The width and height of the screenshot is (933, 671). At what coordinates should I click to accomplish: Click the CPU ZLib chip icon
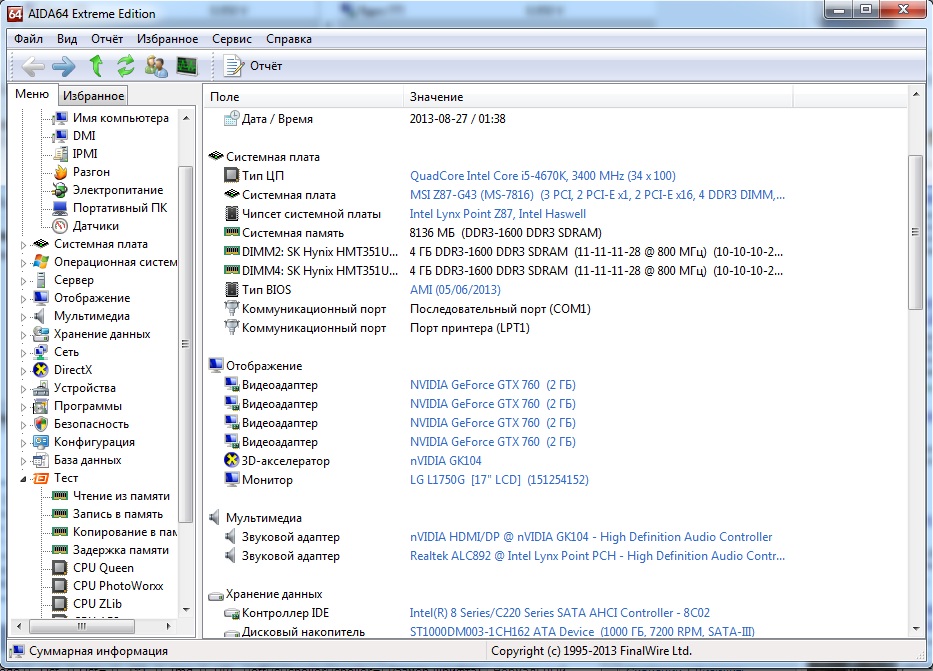pyautogui.click(x=60, y=604)
